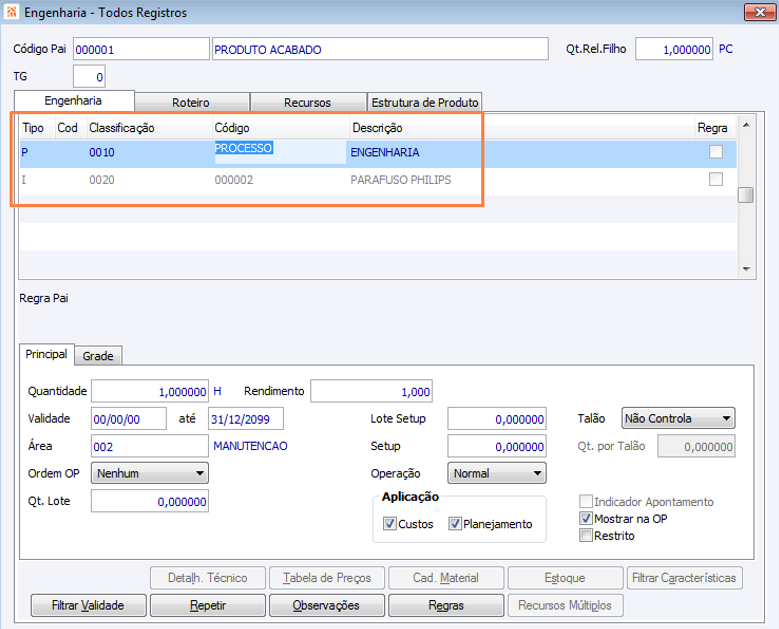Click the grid scrollbar up arrow
779x629 pixels.
[x=746, y=125]
